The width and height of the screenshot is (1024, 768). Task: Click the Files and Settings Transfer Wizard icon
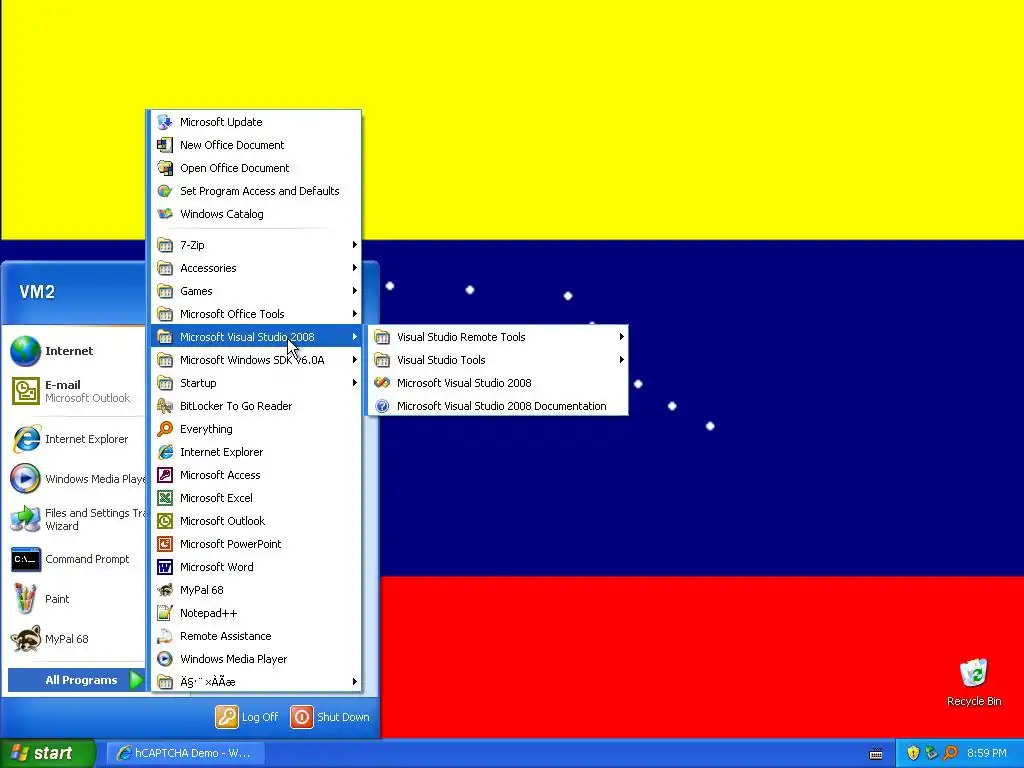point(25,519)
